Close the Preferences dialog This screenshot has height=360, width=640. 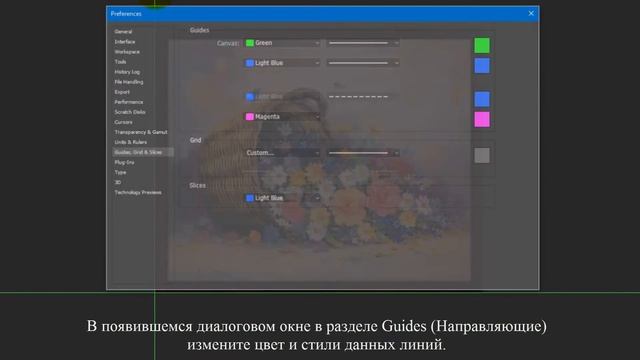coord(531,13)
